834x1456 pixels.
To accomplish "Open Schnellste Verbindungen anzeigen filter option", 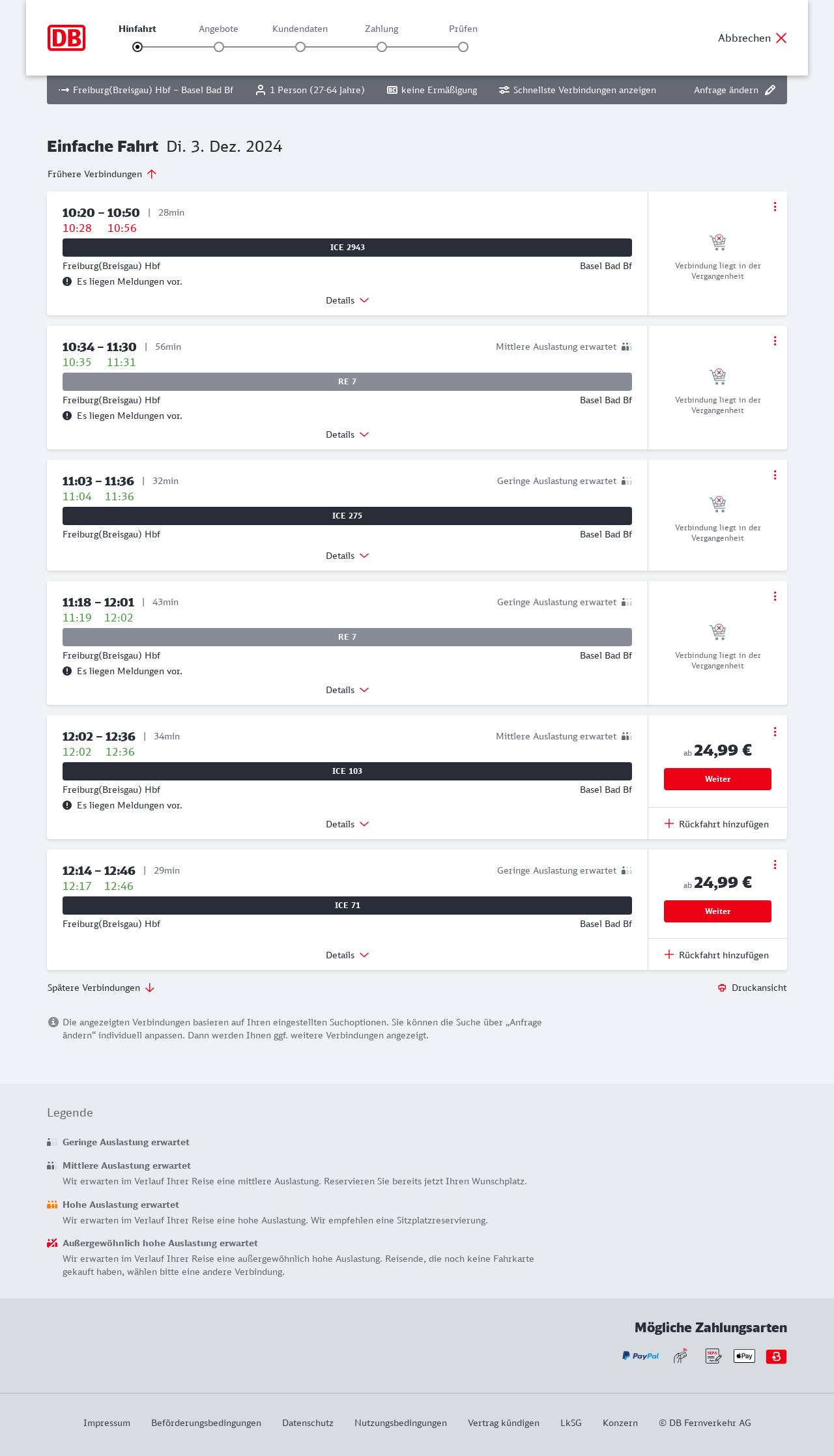I will [577, 90].
